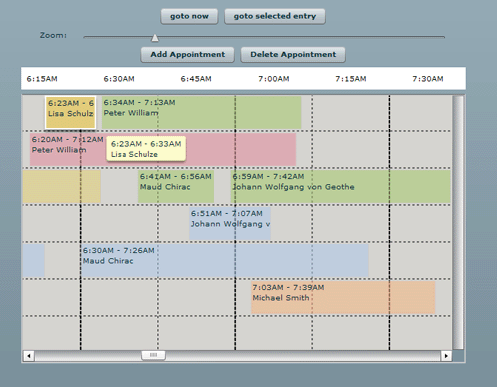
Task: Click the 6:45AM time header label
Action: pyautogui.click(x=196, y=79)
